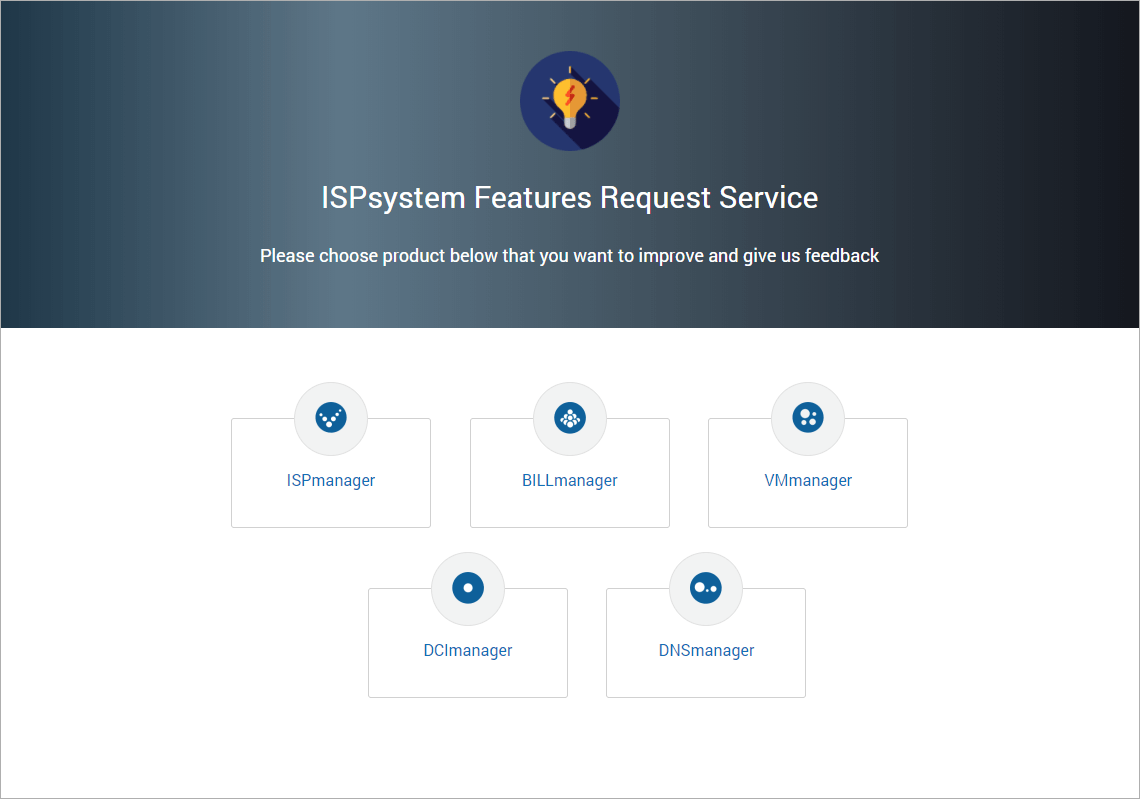The image size is (1140, 799).
Task: Click the 'Please choose product below' subtitle text
Action: point(570,256)
